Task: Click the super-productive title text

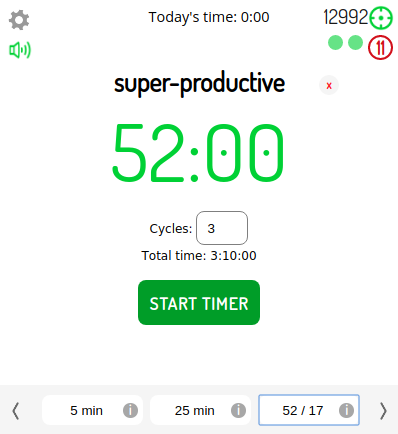Action: click(x=199, y=84)
